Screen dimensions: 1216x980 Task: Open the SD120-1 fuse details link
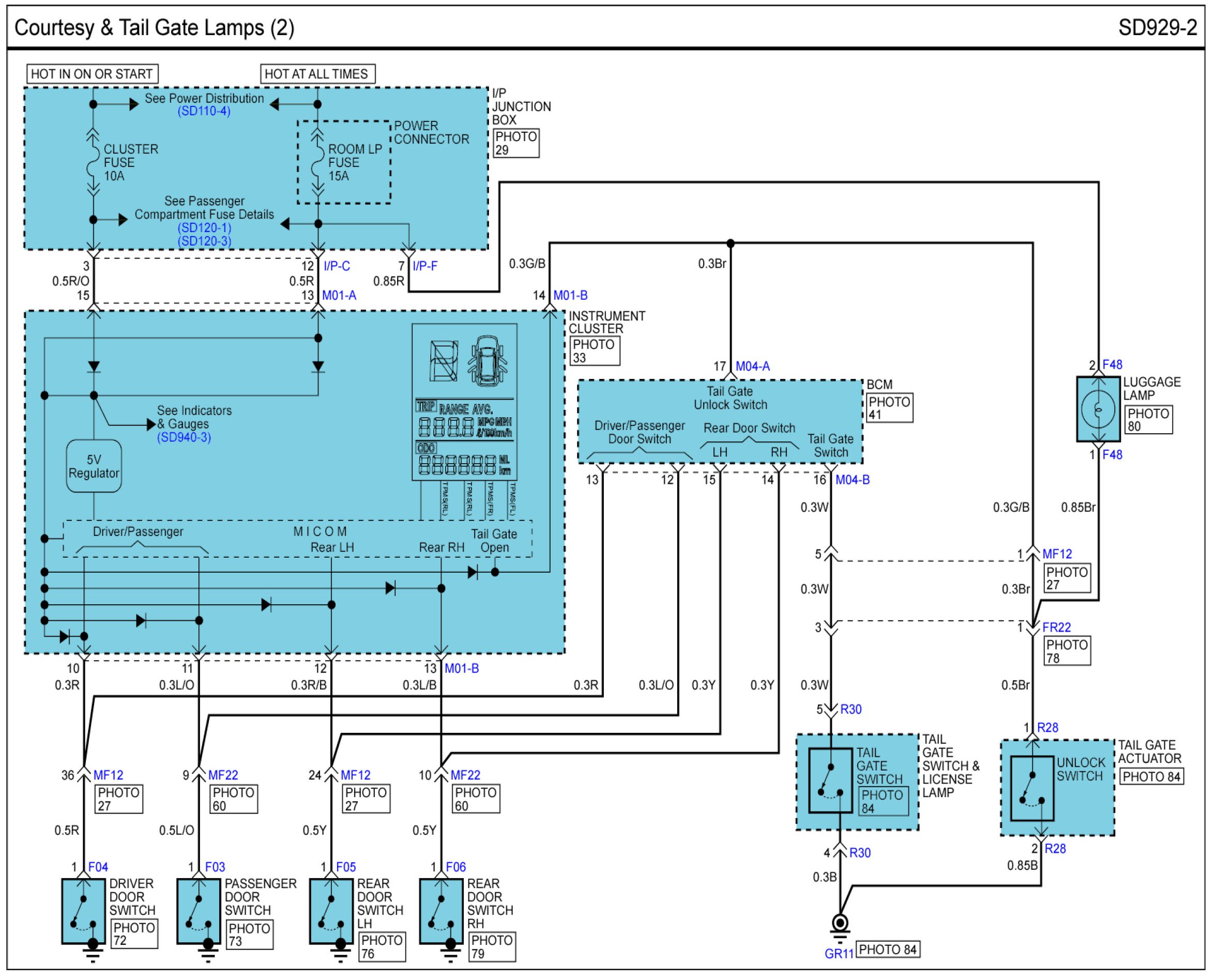[204, 227]
